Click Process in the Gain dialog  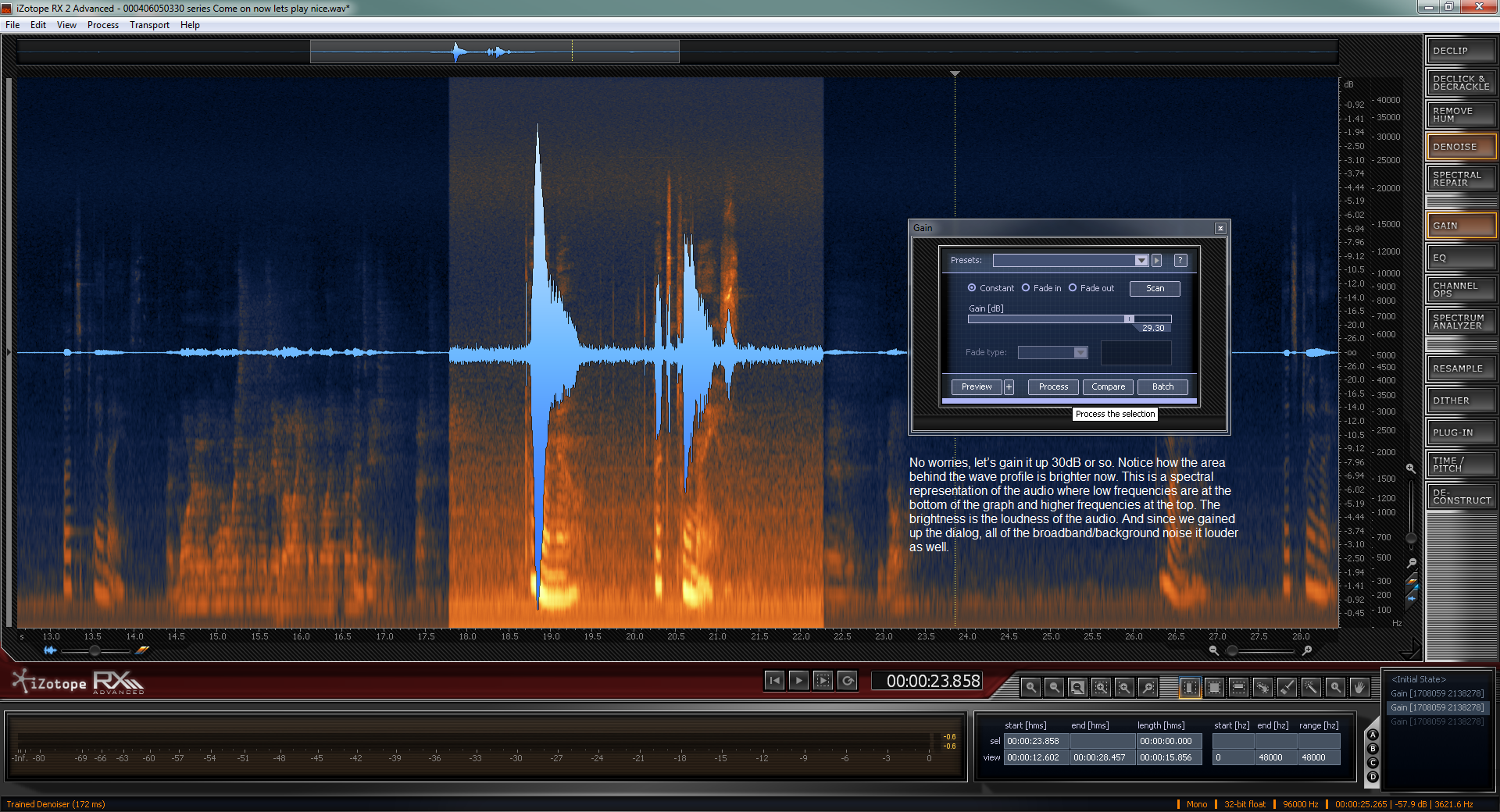(1053, 387)
